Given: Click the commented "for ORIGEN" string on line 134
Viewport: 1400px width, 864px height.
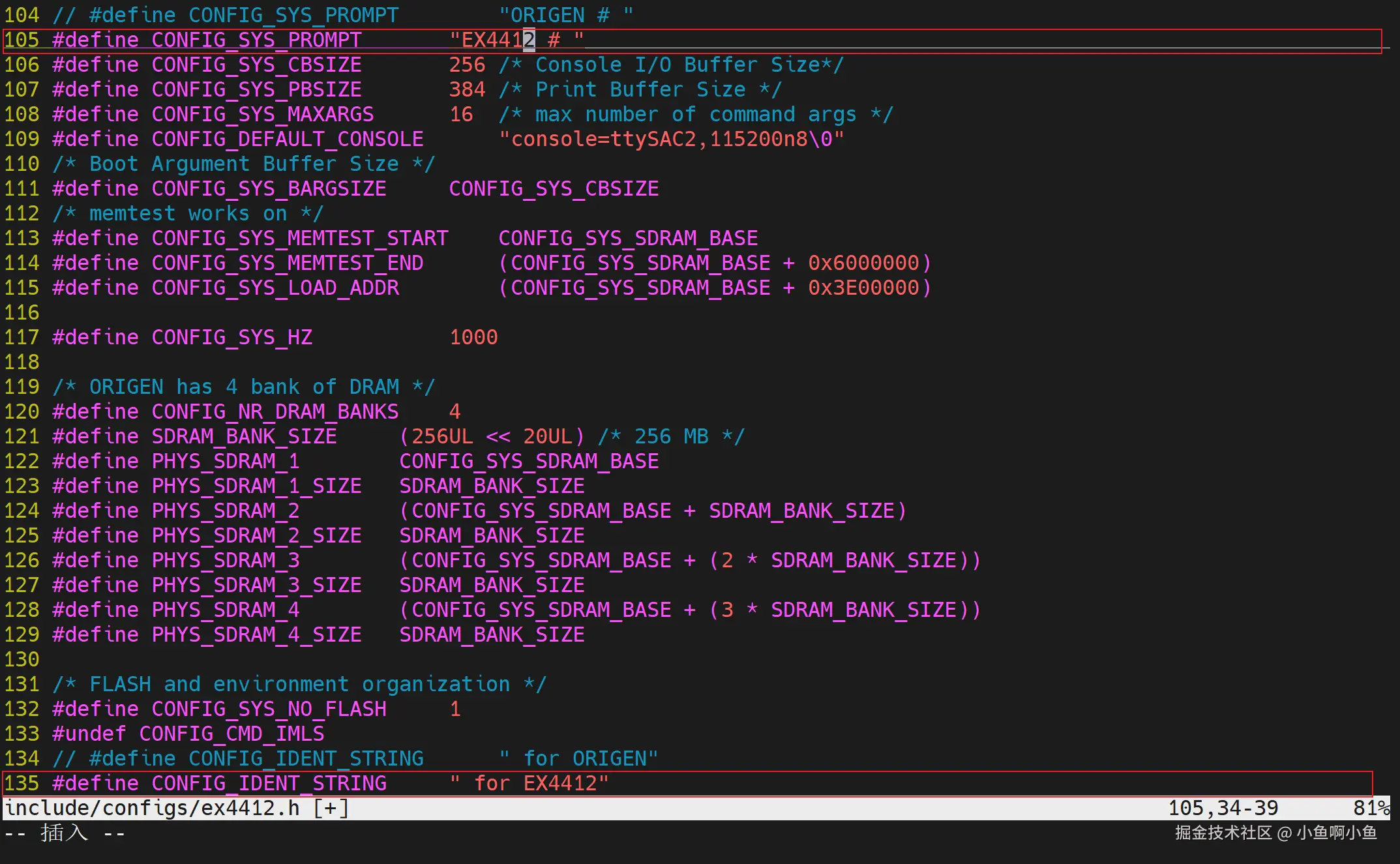Looking at the screenshot, I should (x=578, y=758).
